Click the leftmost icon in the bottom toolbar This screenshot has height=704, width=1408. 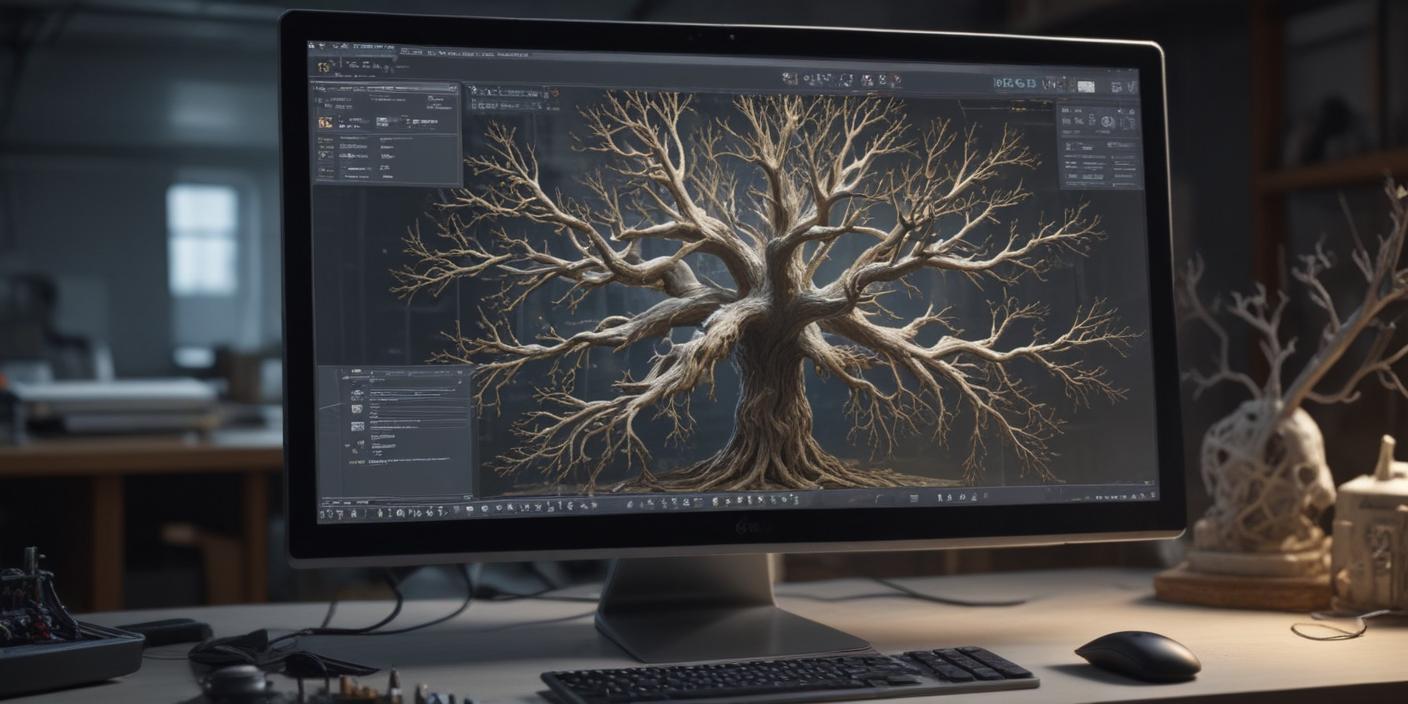click(324, 515)
